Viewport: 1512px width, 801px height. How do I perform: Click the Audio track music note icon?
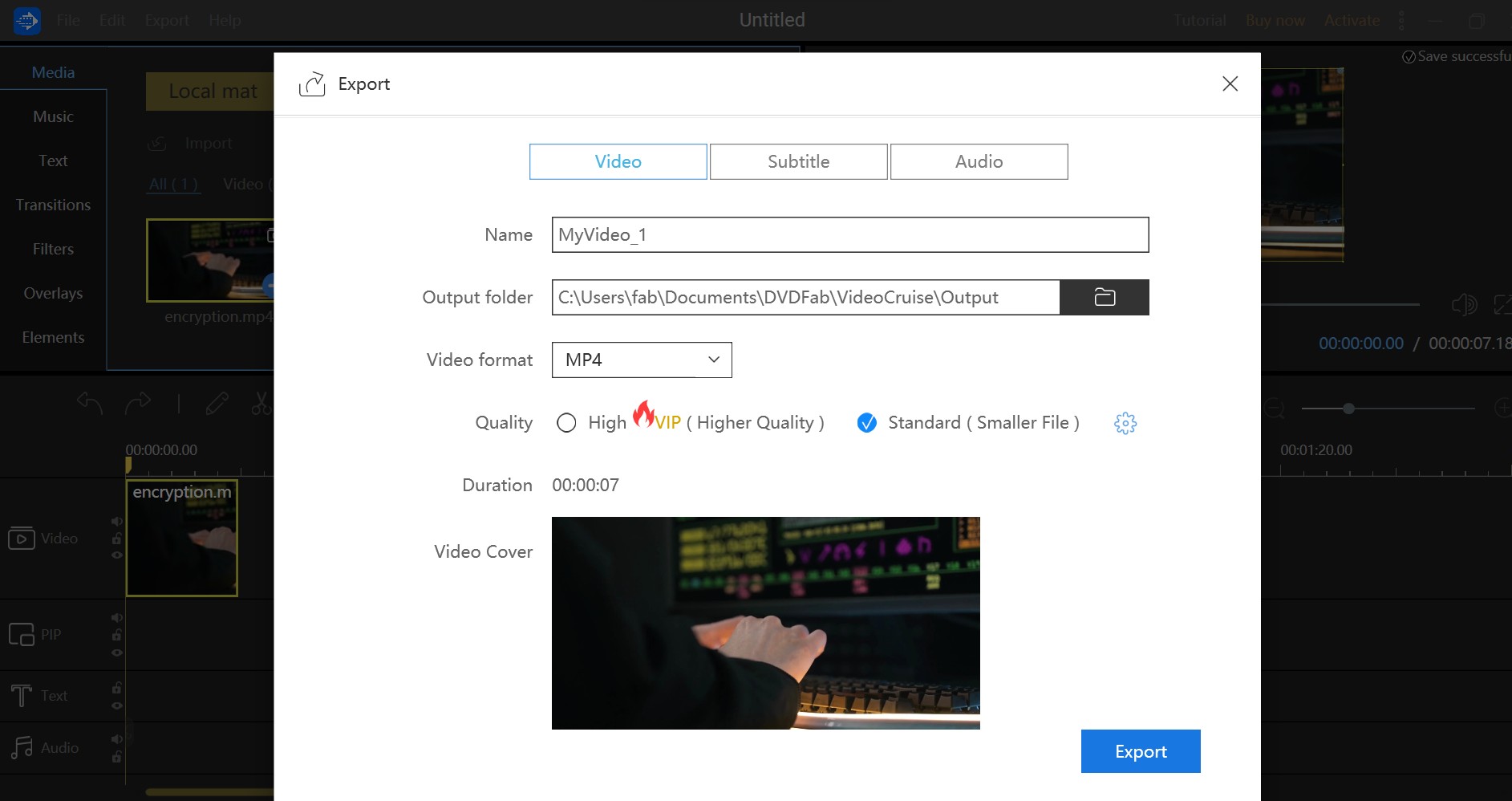(x=22, y=747)
